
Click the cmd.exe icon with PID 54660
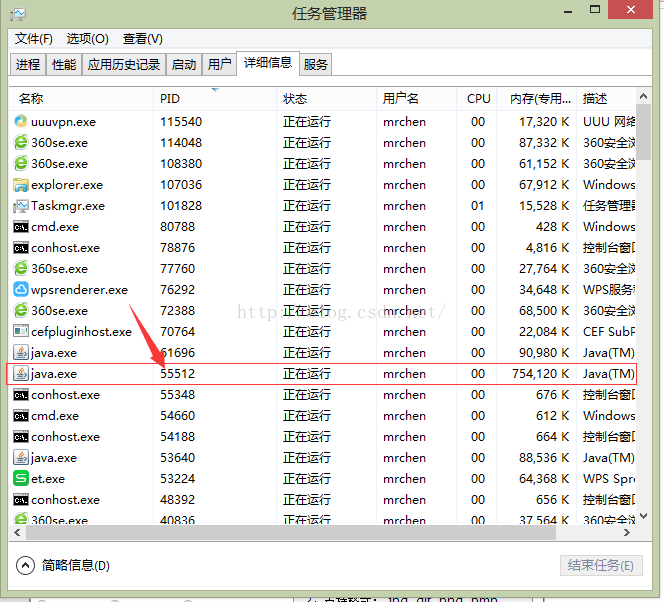(21, 416)
